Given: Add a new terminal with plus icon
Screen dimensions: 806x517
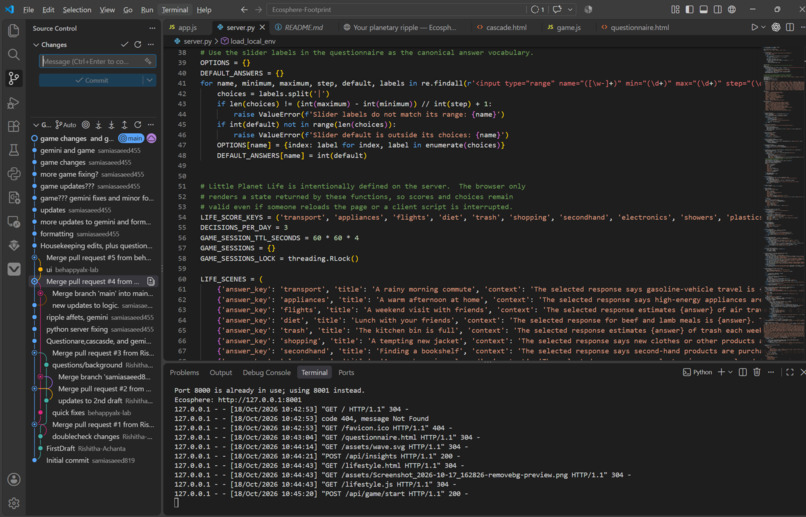Looking at the screenshot, I should click(721, 372).
